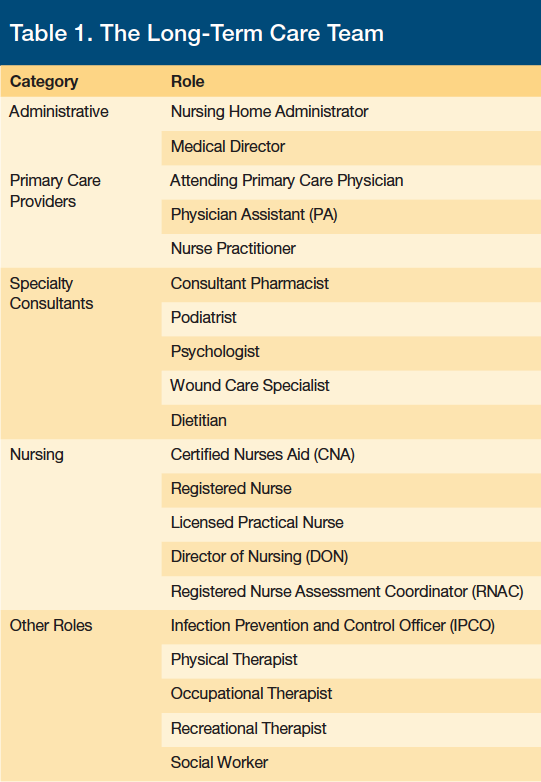The image size is (541, 782).
Task: Click the Certified Nurses Aid (CNA) row
Action: click(x=351, y=456)
